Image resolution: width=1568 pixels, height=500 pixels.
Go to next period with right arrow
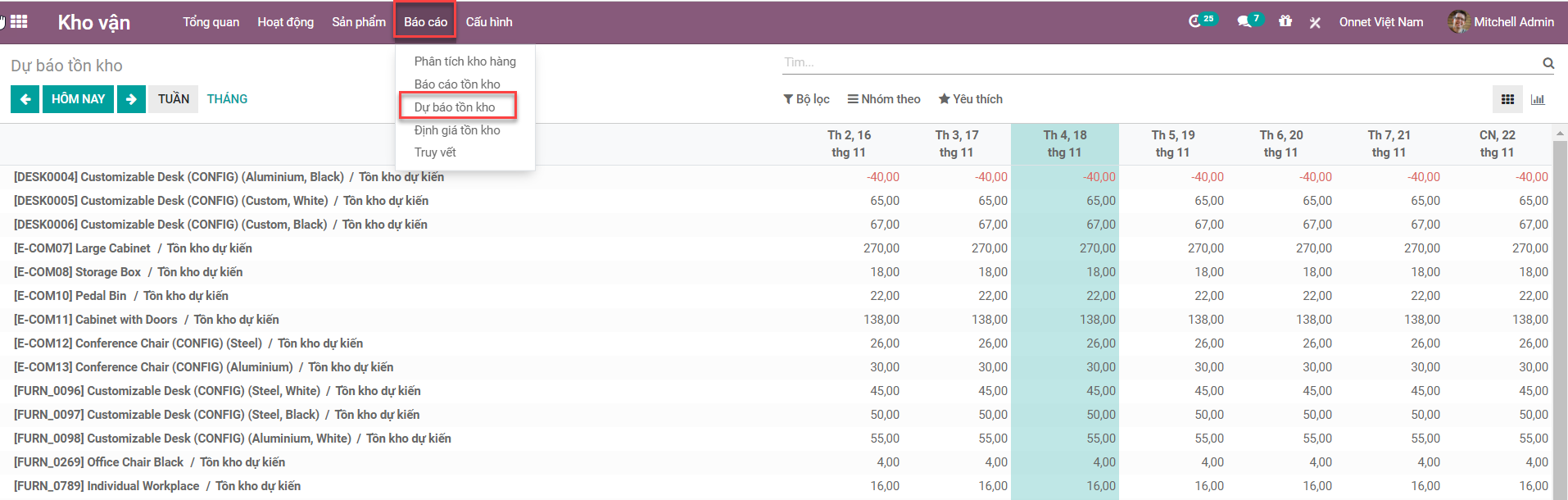click(131, 99)
